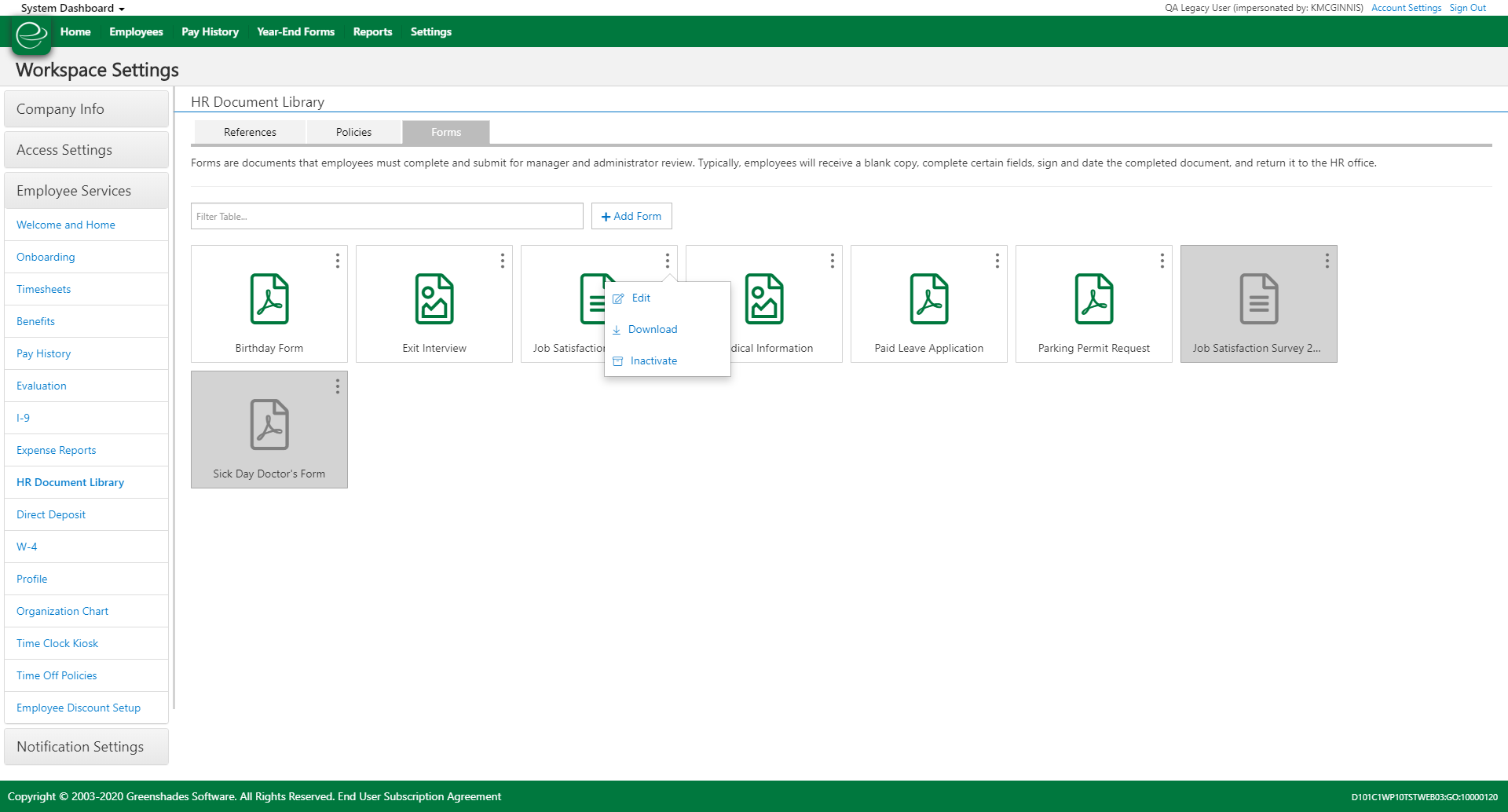Open Direct Deposit settings
The height and width of the screenshot is (812, 1508).
[x=51, y=514]
